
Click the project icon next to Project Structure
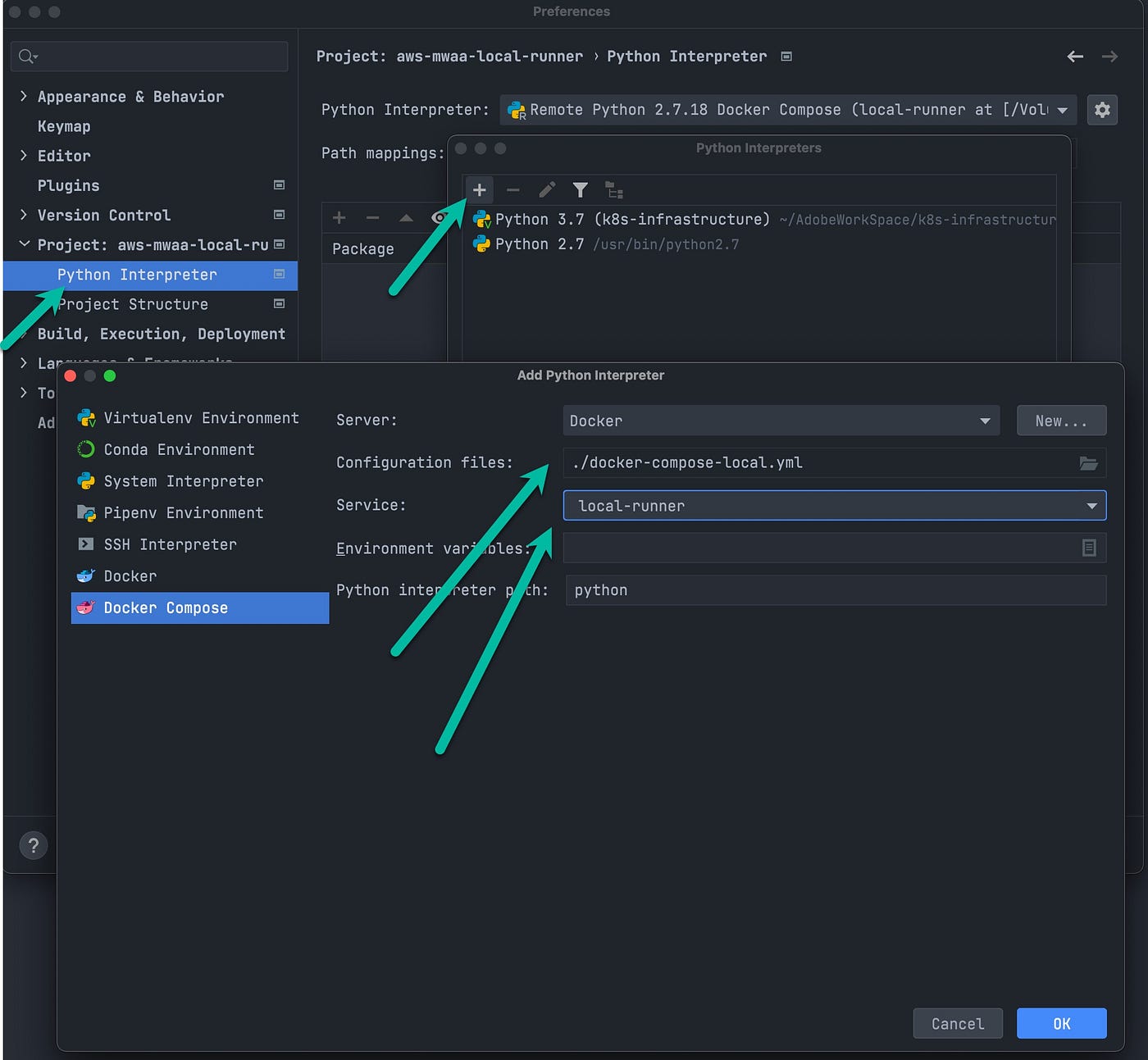pyautogui.click(x=279, y=303)
